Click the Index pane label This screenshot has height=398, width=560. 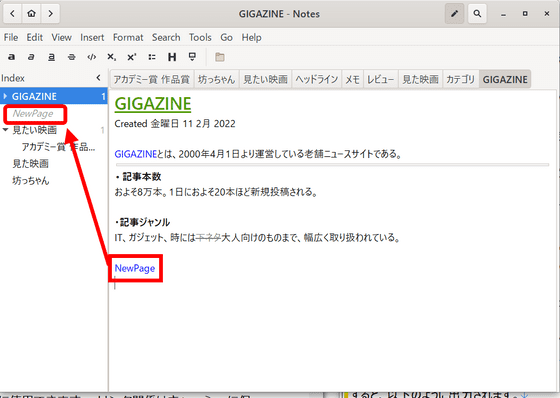[13, 78]
